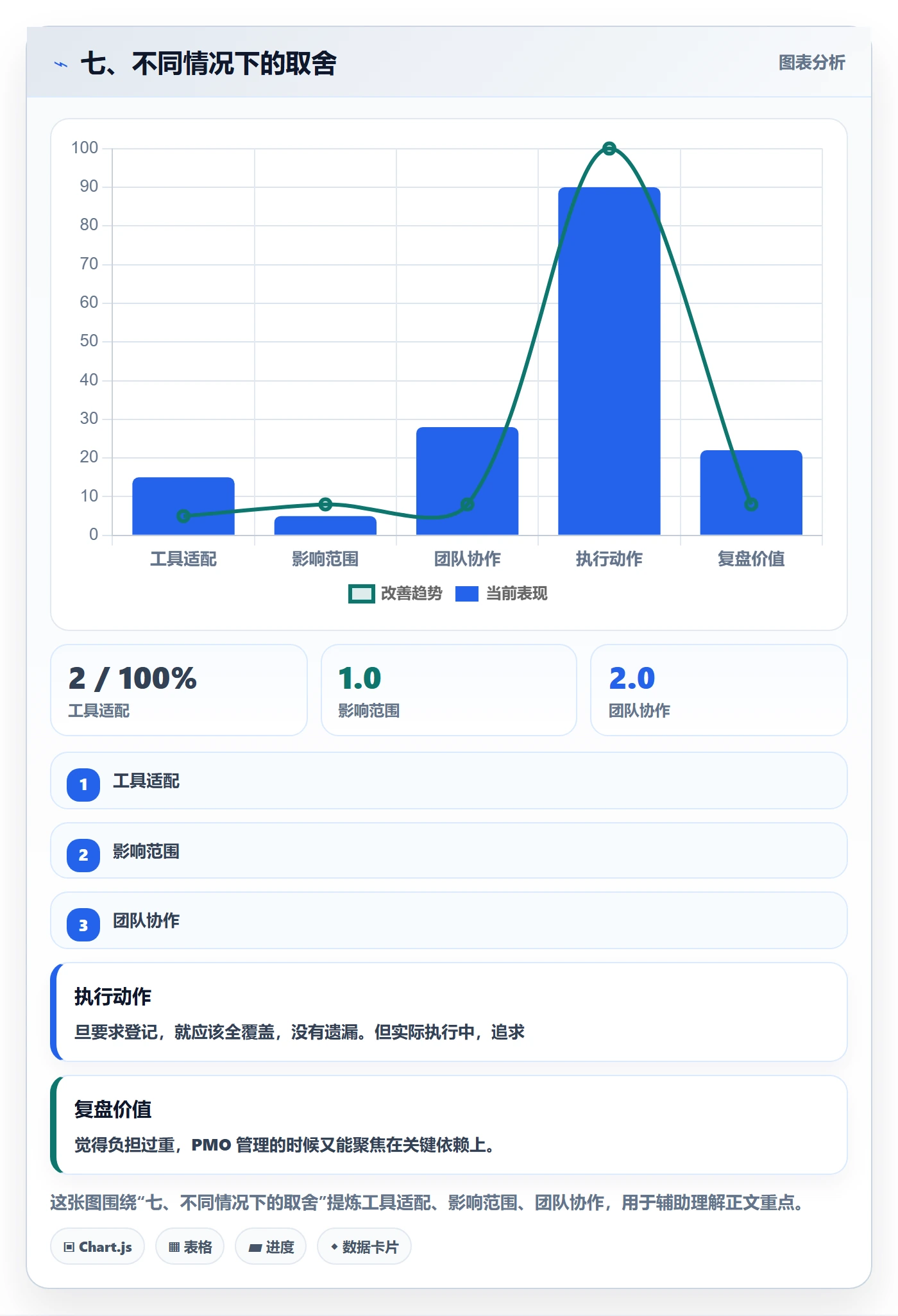Viewport: 898px width, 1316px height.
Task: Click the 七、不同情况下的取舍 title
Action: point(208,63)
